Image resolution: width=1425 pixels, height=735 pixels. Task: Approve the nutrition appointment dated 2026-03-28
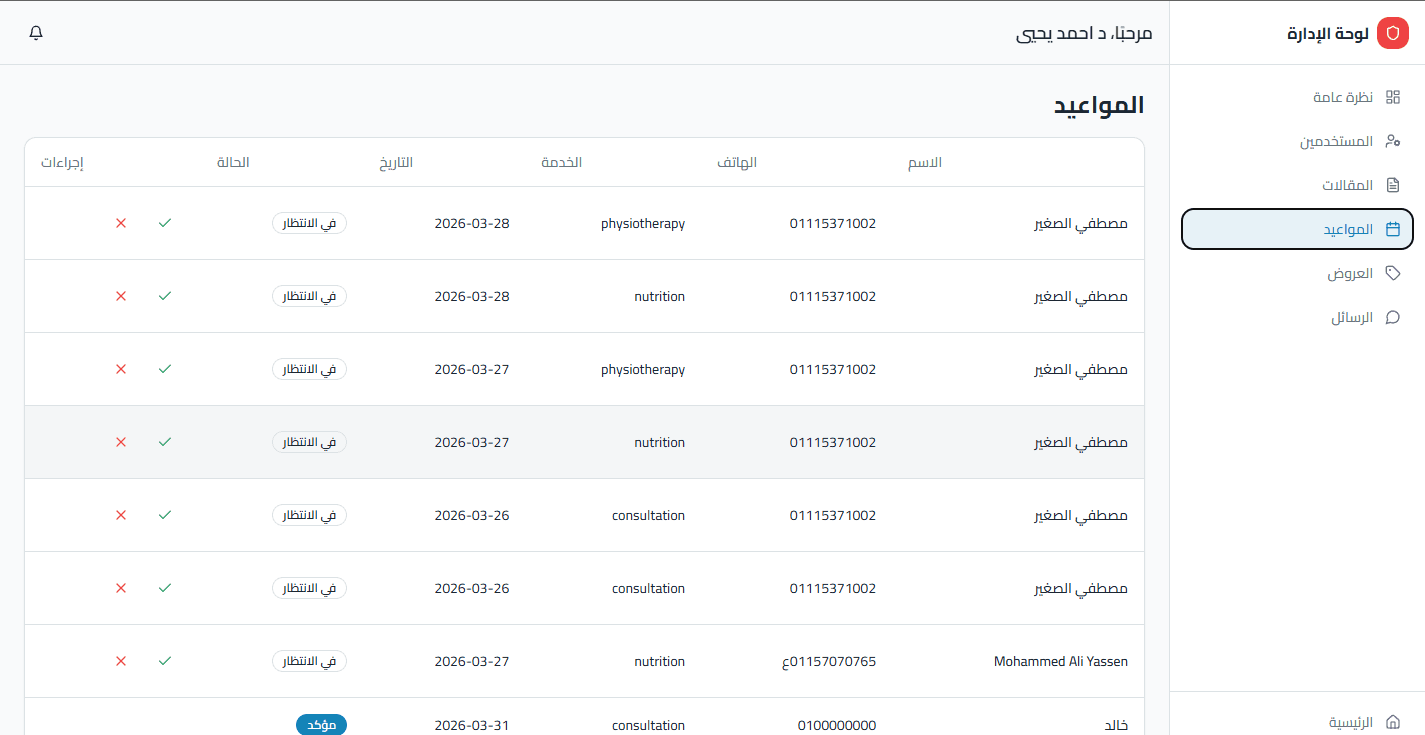click(x=165, y=296)
